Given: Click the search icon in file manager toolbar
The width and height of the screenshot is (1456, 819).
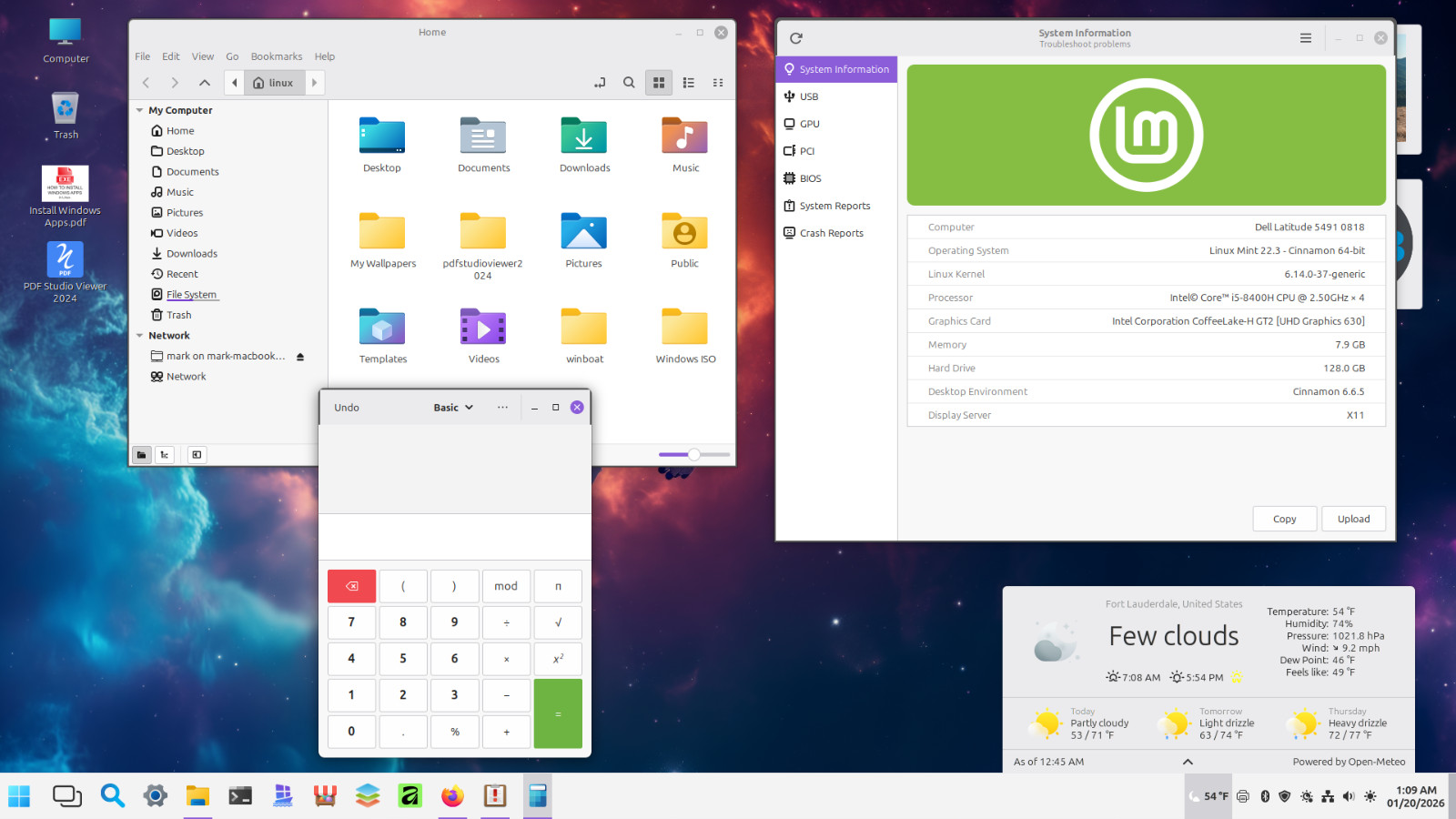Looking at the screenshot, I should pos(629,83).
